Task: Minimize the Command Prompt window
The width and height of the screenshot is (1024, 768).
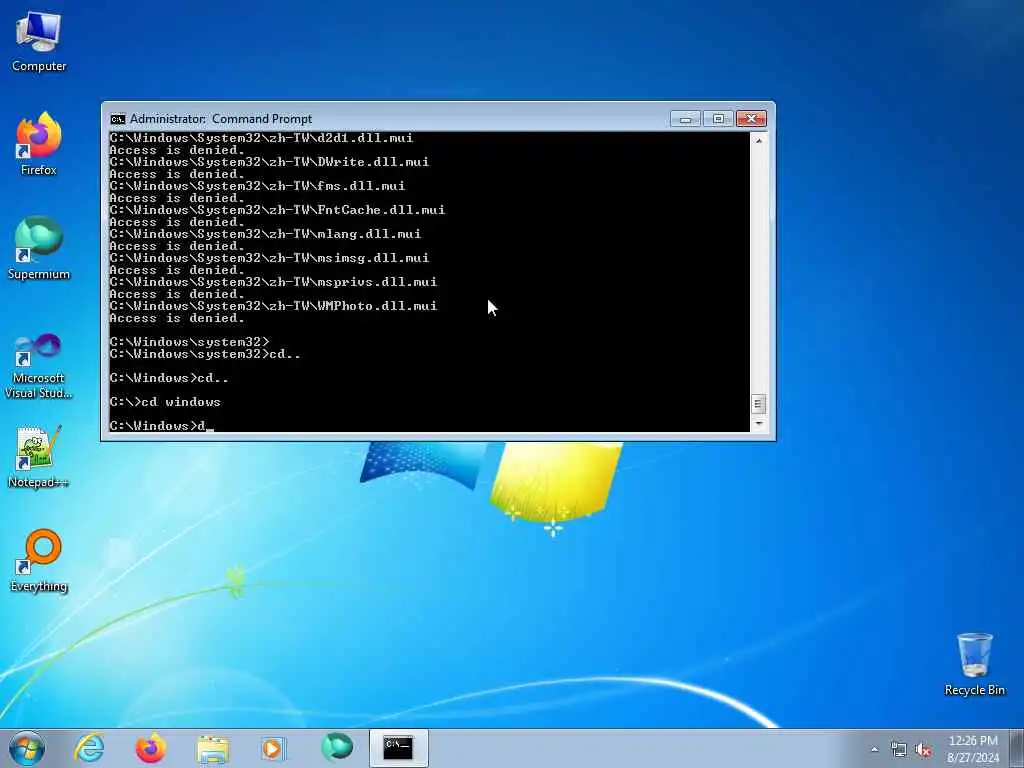Action: (x=685, y=119)
